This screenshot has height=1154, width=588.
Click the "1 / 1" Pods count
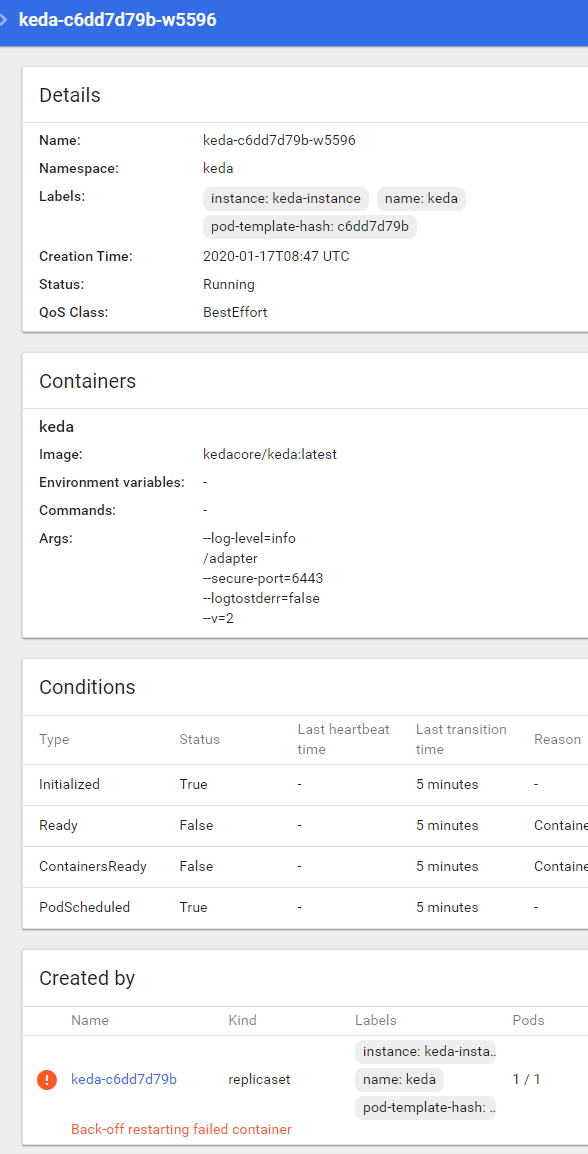526,1079
